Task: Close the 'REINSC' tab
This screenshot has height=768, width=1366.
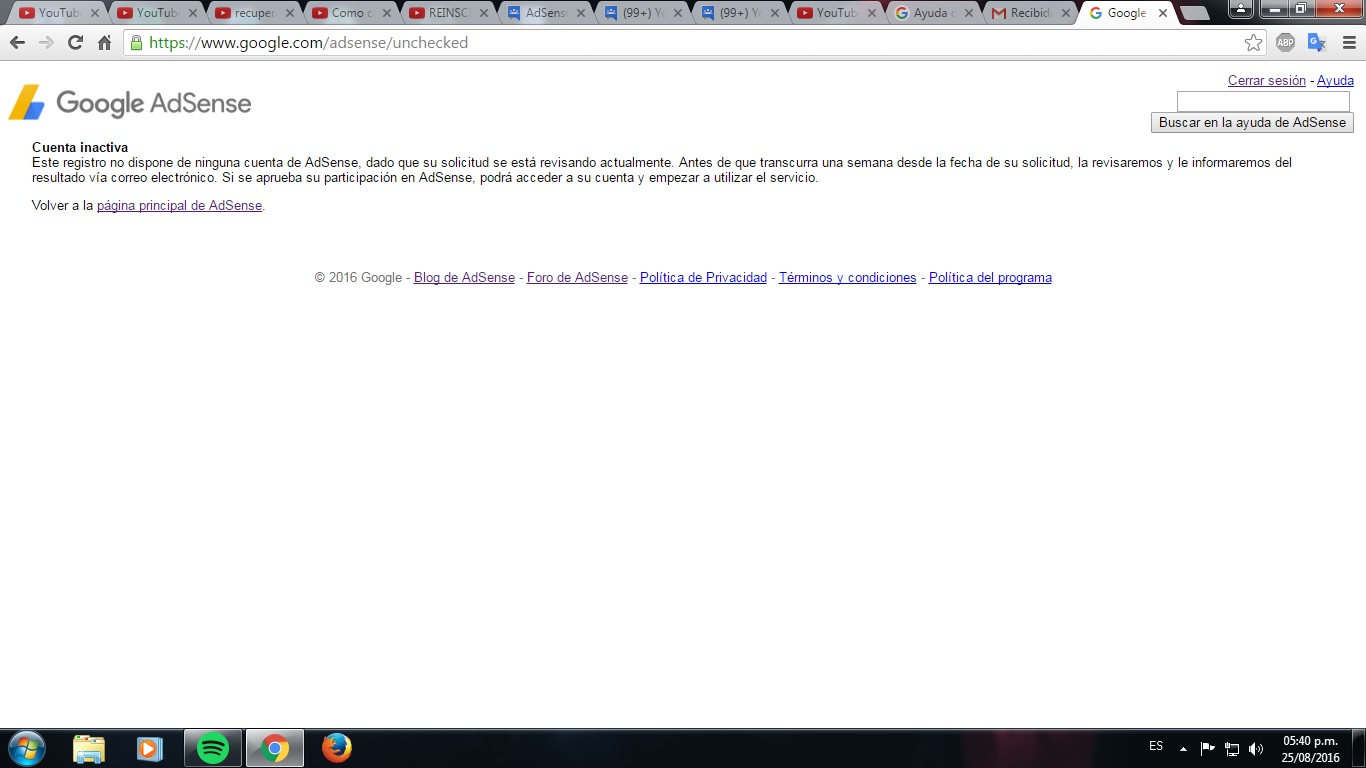Action: [x=484, y=13]
